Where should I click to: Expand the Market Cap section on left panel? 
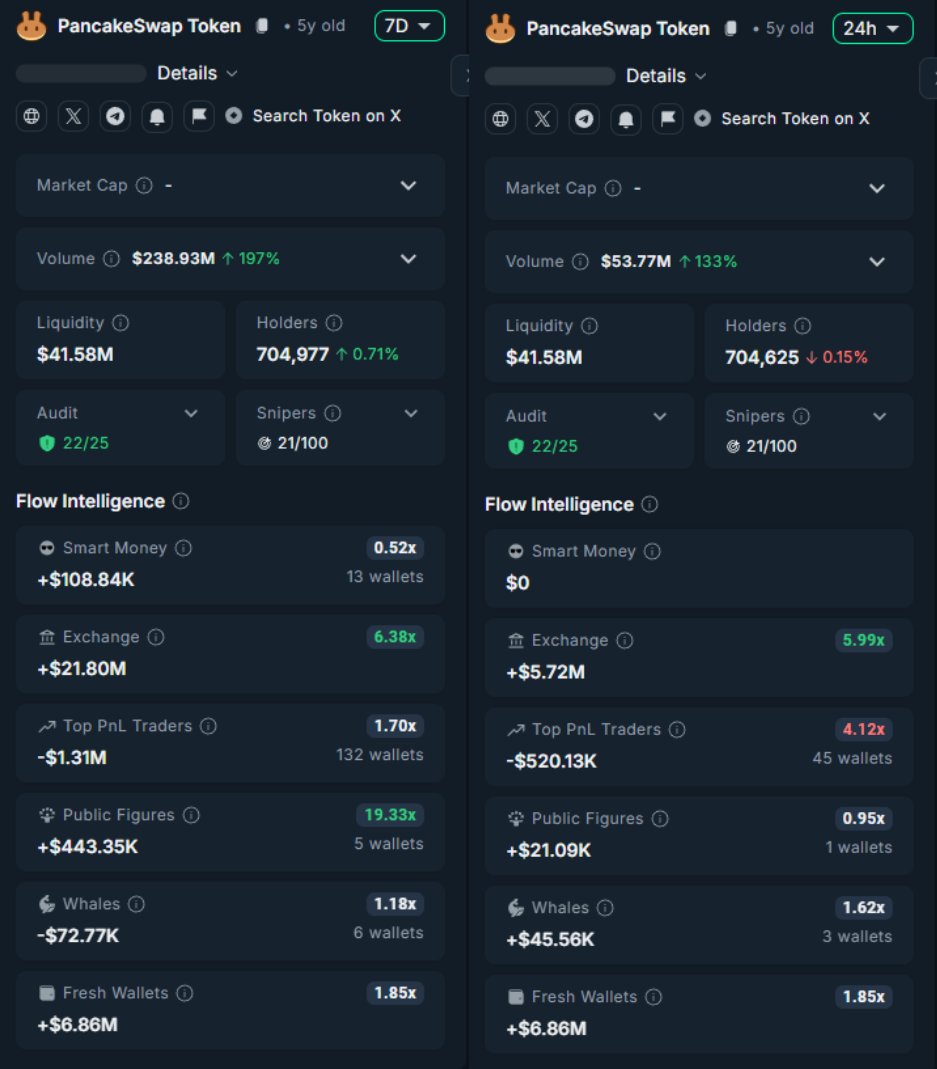[x=408, y=186]
